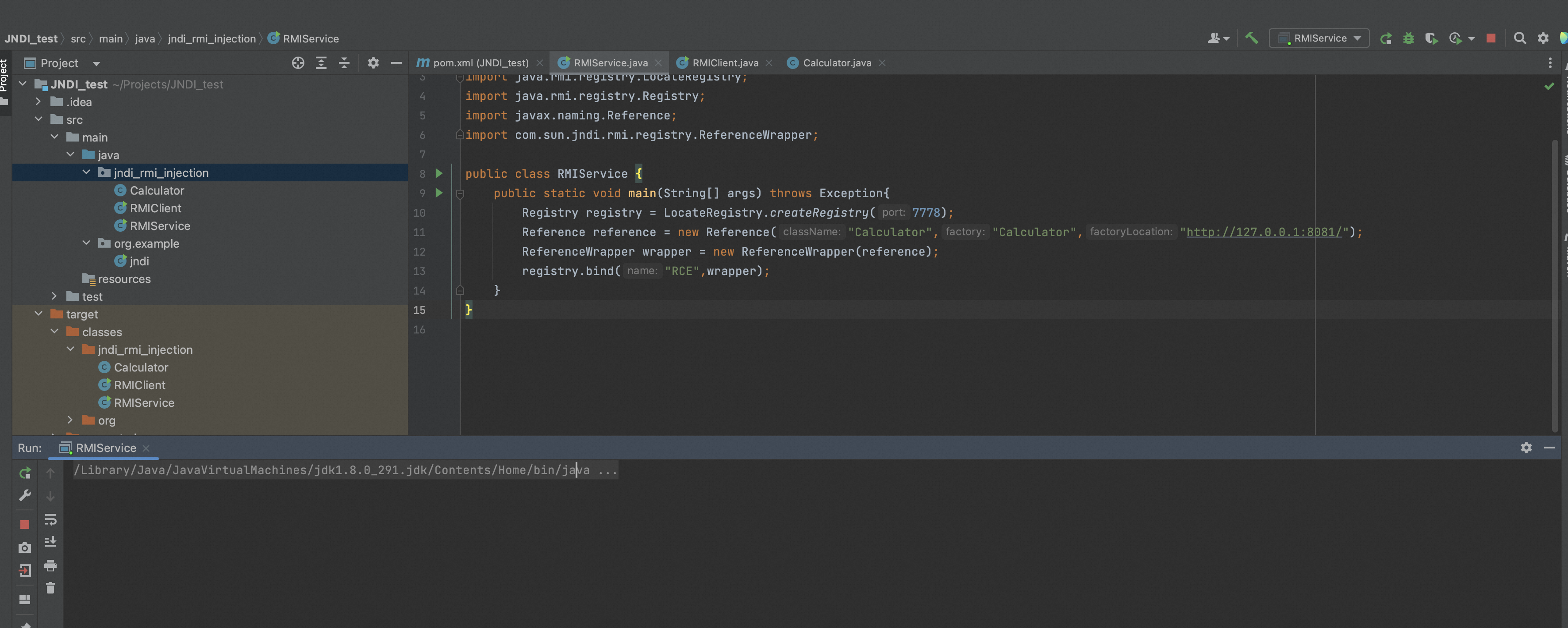The image size is (1568, 628).
Task: Select compiled RMIService under target classes
Action: 144,403
